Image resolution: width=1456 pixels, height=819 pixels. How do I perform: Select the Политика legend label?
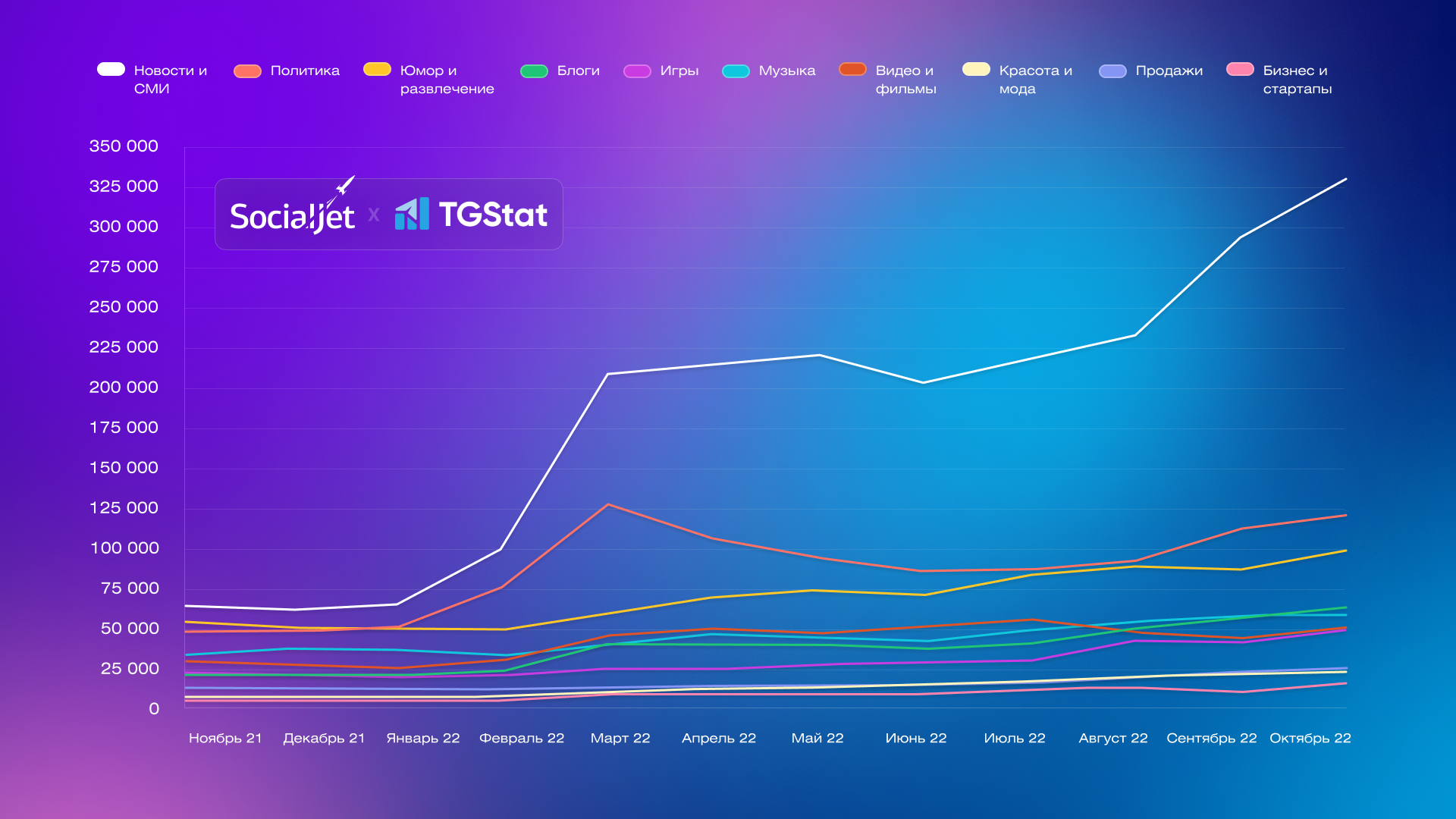tap(305, 71)
